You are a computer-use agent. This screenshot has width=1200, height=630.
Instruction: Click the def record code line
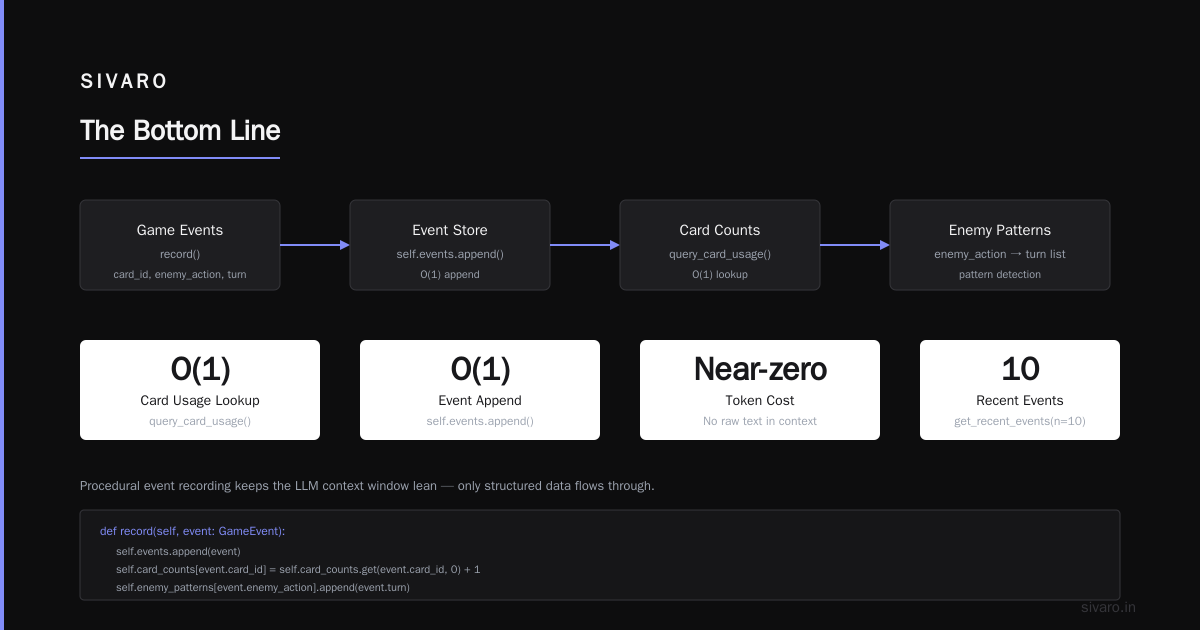coord(193,531)
